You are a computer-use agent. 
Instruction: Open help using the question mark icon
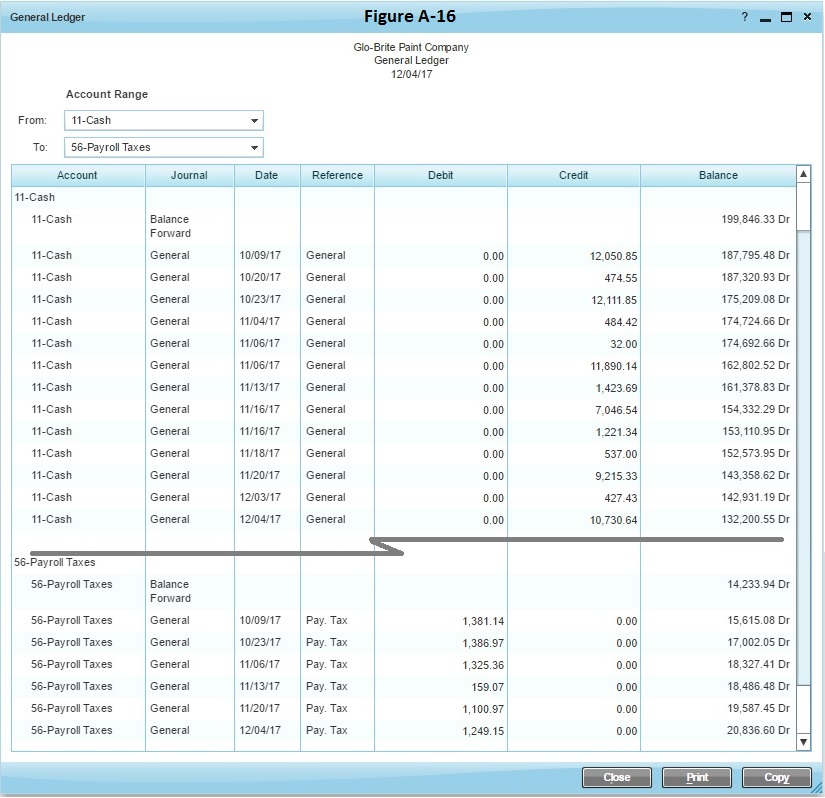tap(743, 17)
